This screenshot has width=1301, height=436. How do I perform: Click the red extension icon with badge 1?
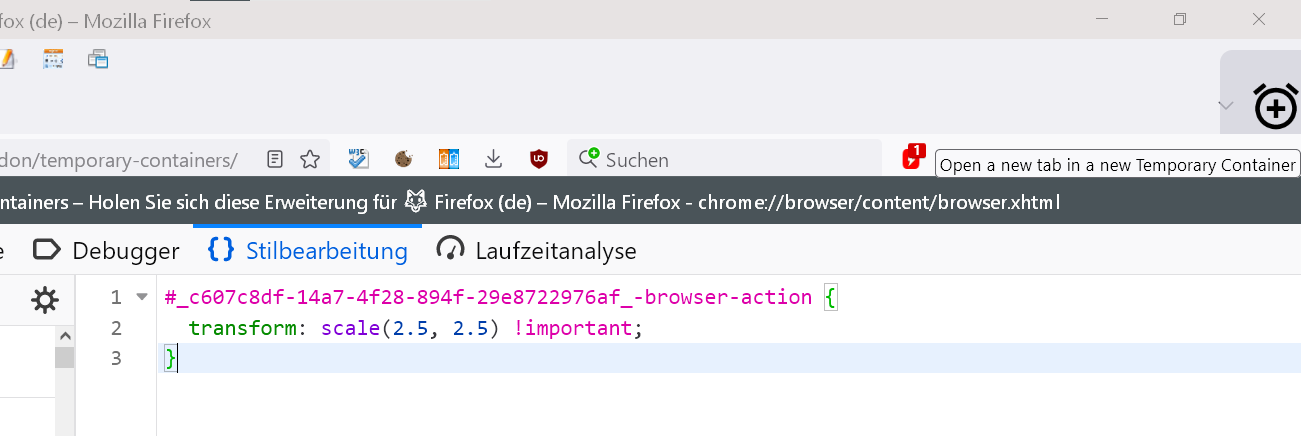click(x=912, y=158)
